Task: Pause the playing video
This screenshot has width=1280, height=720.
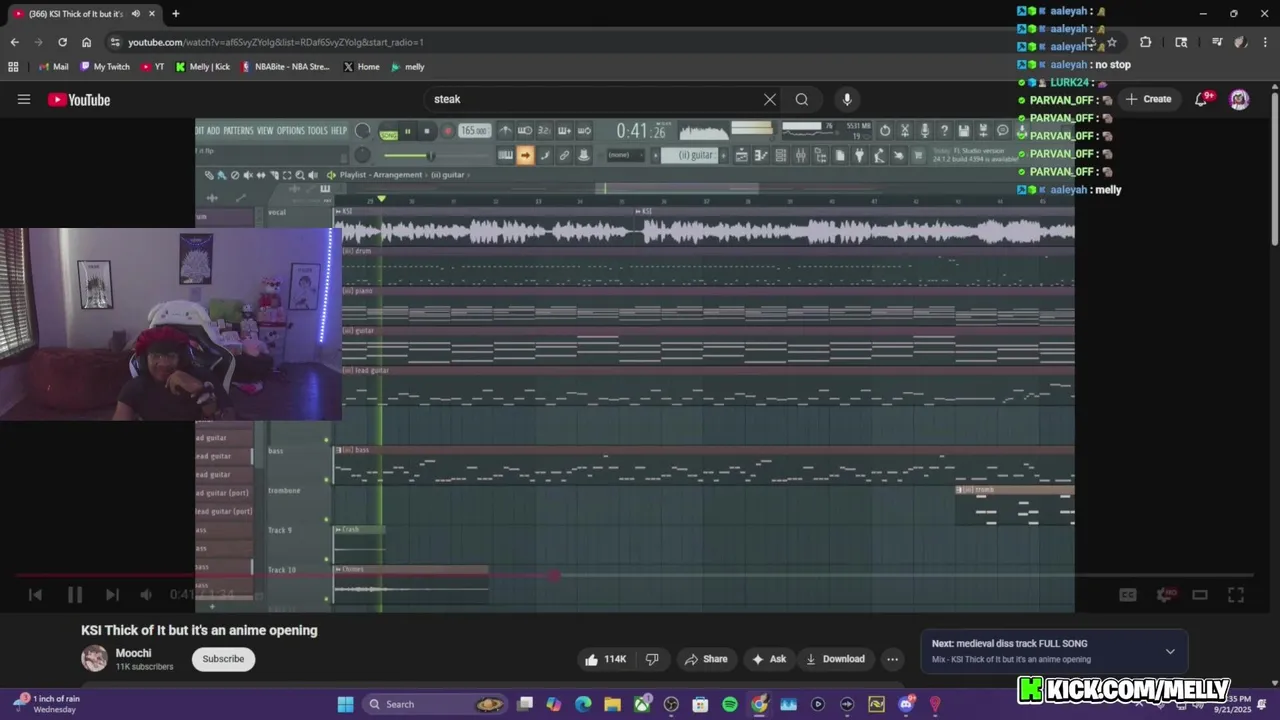Action: click(x=74, y=595)
